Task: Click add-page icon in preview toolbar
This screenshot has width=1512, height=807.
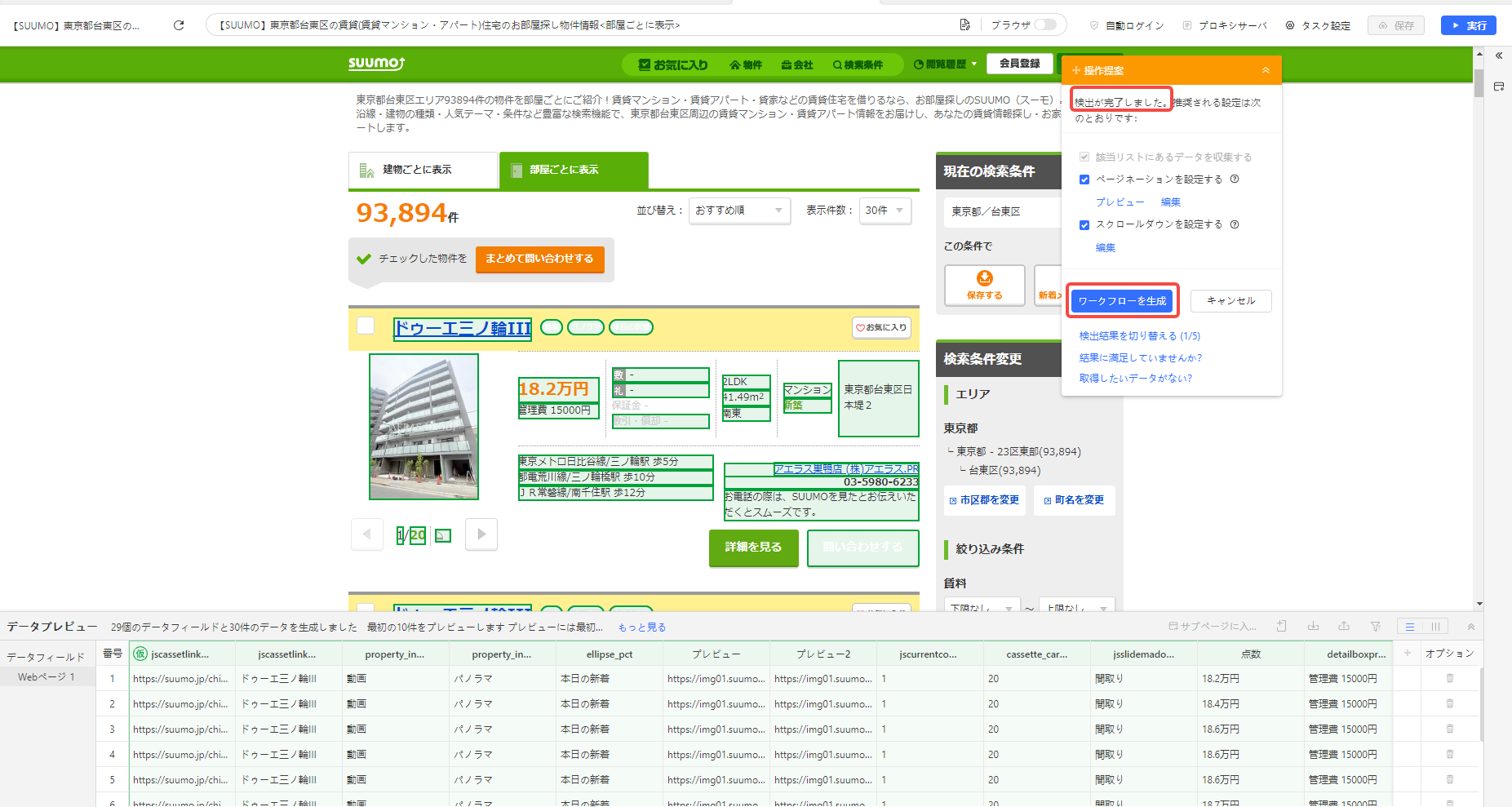Action: tap(1282, 627)
